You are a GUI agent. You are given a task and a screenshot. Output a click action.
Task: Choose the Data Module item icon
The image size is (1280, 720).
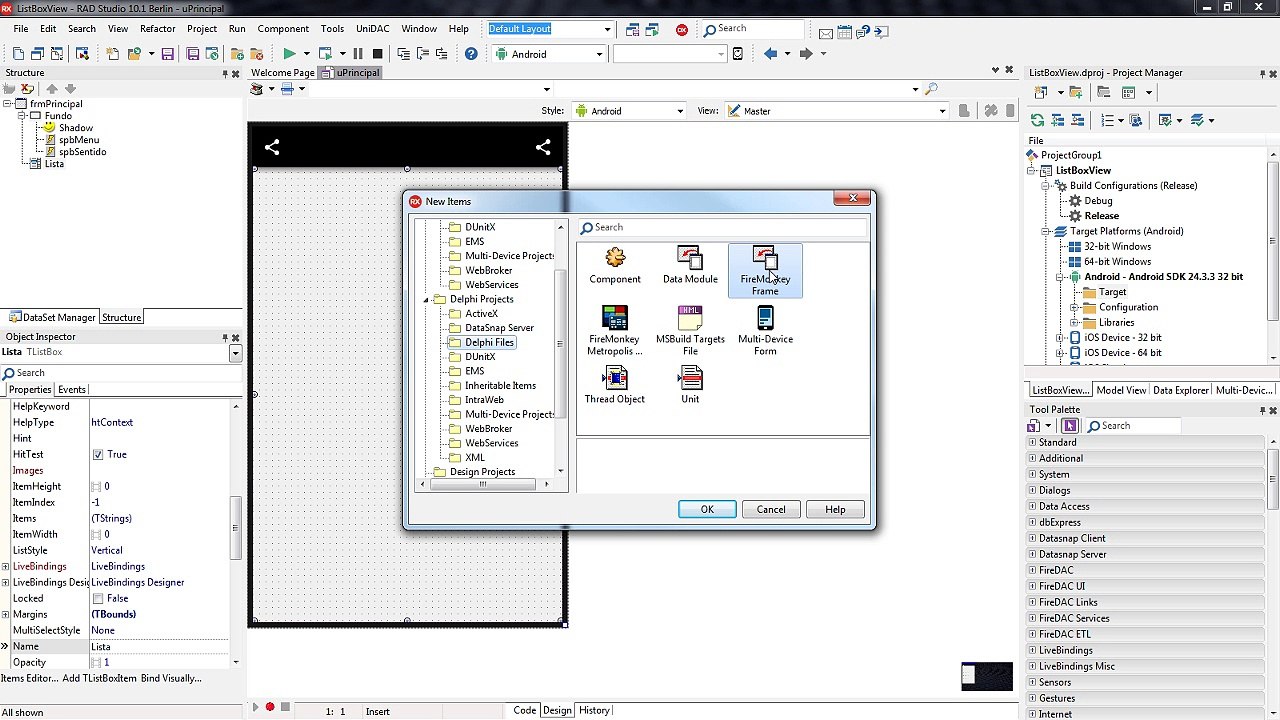[690, 258]
